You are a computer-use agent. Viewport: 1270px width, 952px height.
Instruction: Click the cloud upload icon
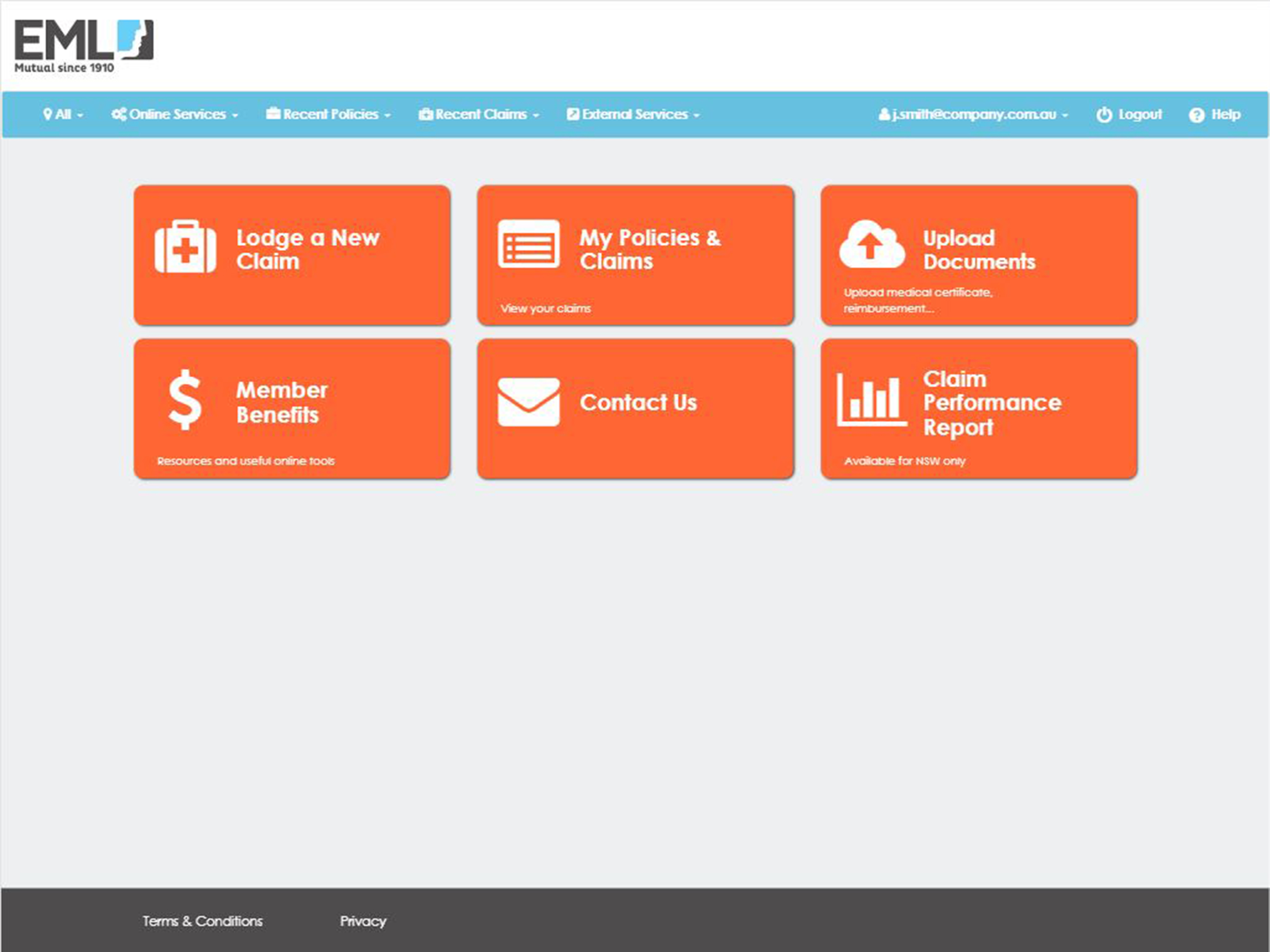coord(872,244)
